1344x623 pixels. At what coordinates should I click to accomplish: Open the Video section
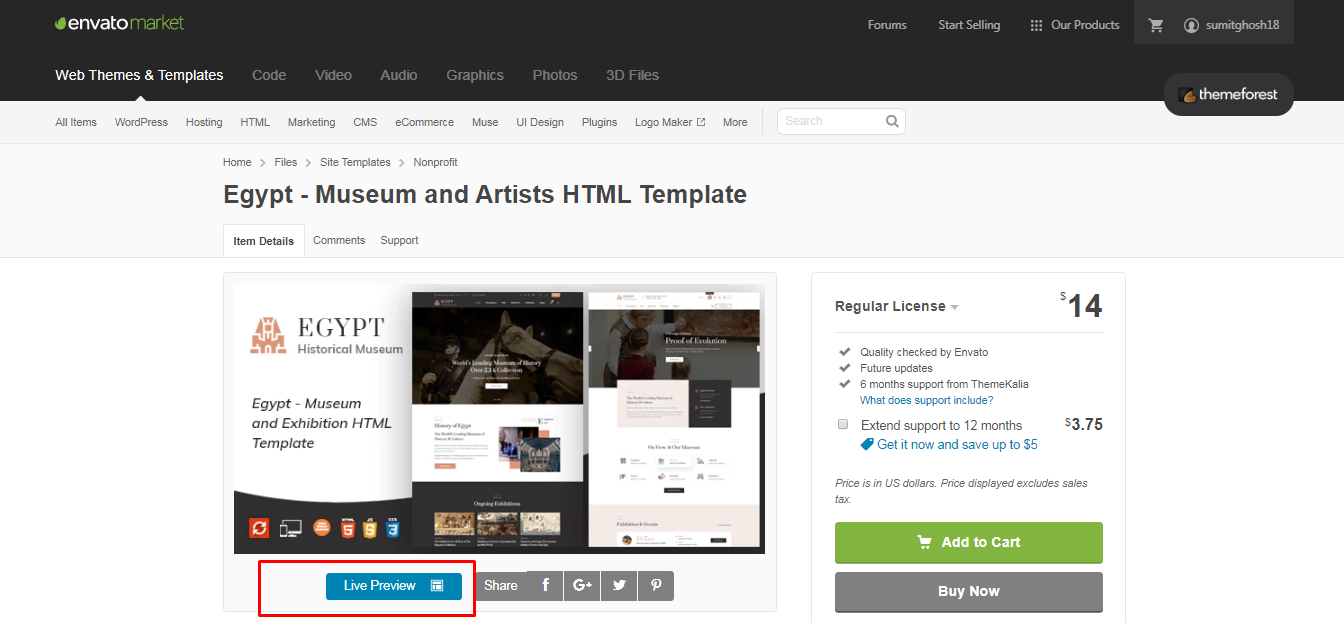click(x=333, y=75)
